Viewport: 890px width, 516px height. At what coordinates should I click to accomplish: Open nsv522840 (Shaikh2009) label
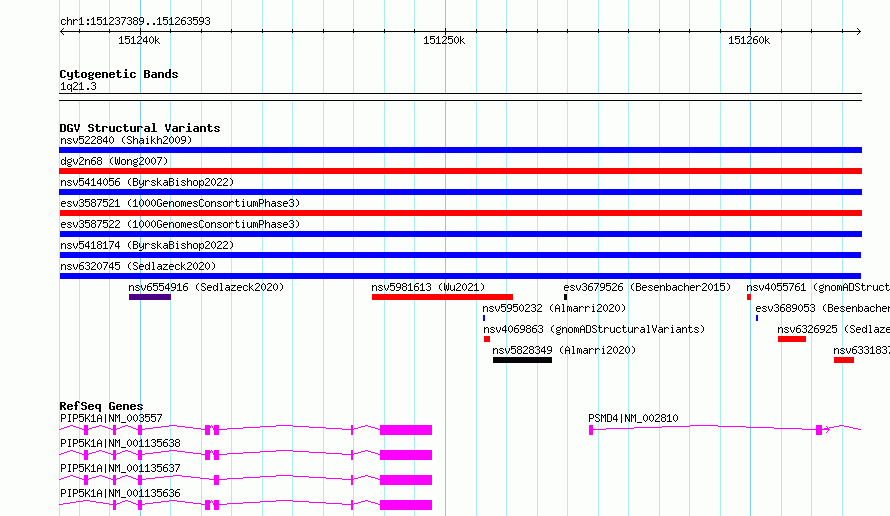126,140
